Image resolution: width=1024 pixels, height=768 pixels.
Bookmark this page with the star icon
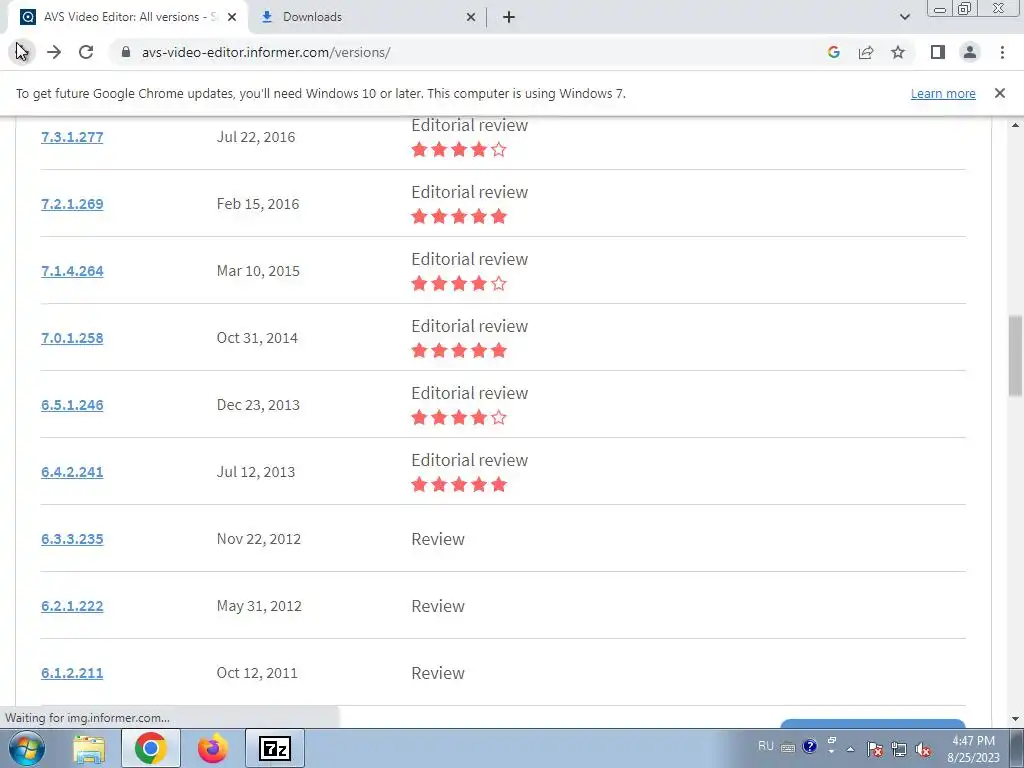tap(898, 52)
